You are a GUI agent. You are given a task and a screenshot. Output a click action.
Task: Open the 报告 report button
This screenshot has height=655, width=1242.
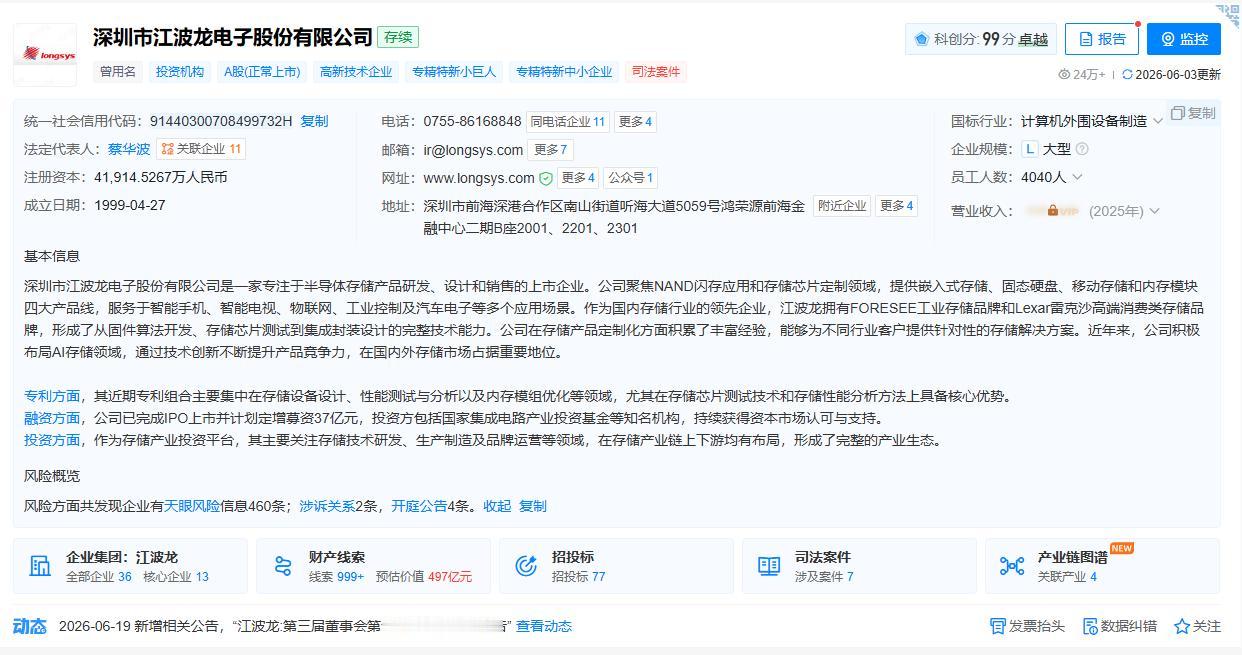[1101, 39]
